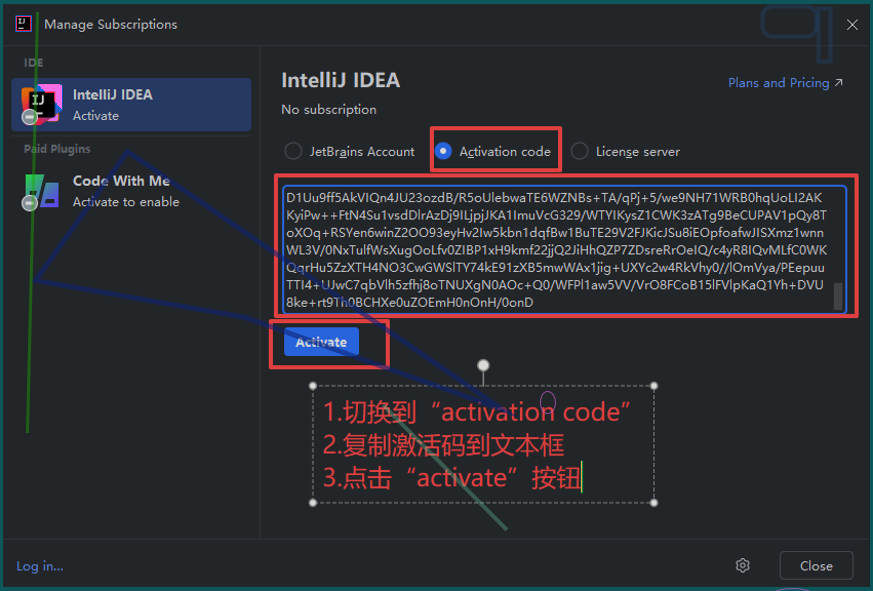Close the Manage Subscriptions dialog
Viewport: 873px width, 591px height.
click(852, 25)
